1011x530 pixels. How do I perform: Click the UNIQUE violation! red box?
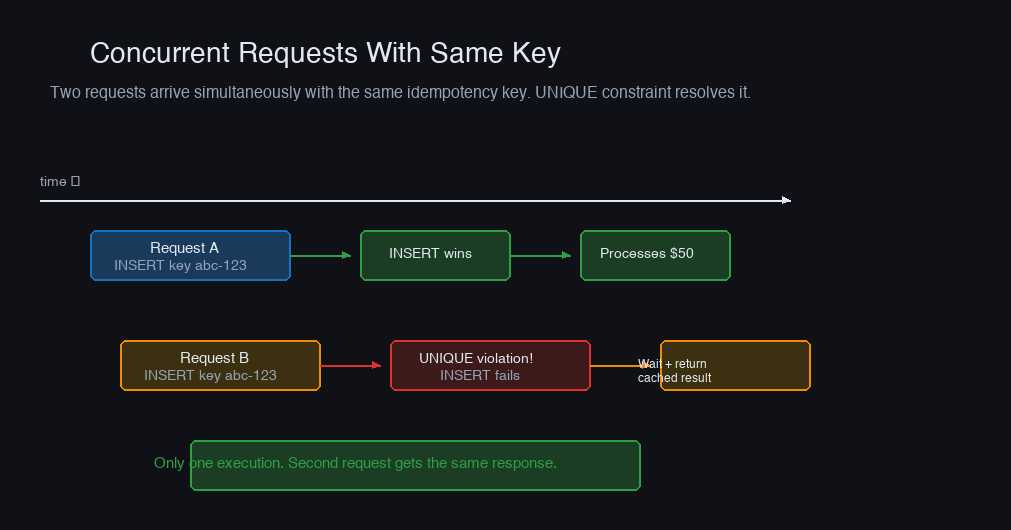[x=490, y=366]
